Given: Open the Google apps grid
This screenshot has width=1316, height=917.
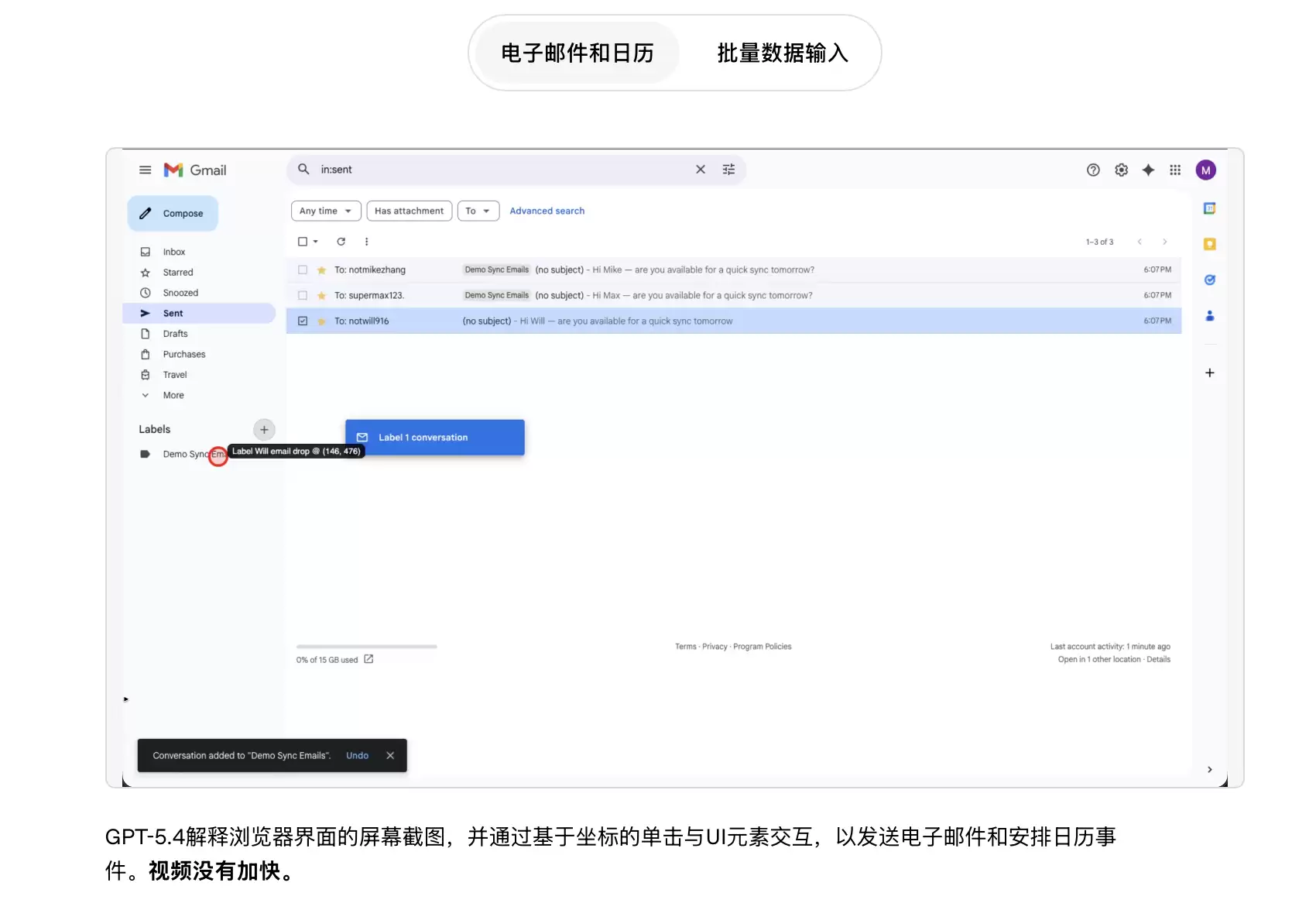Looking at the screenshot, I should (x=1174, y=170).
